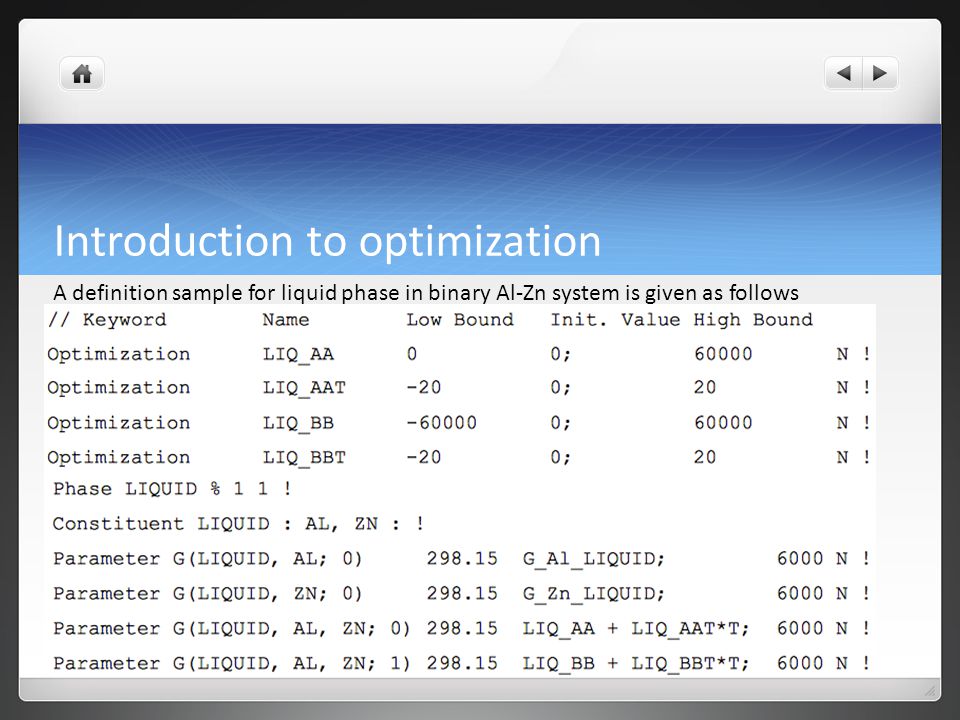Click the home icon button
Image resolution: width=960 pixels, height=720 pixels.
pyautogui.click(x=81, y=74)
